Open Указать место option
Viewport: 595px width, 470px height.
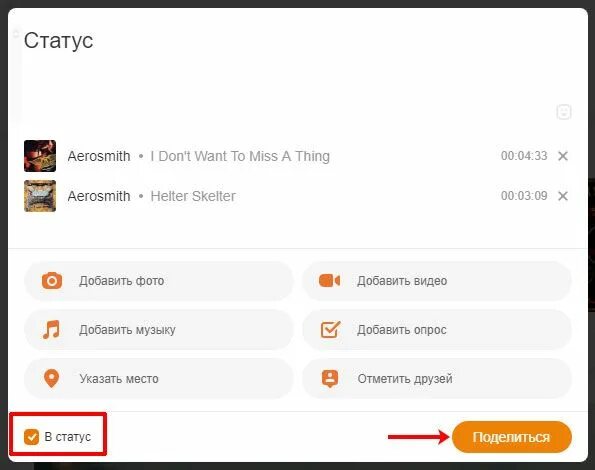159,378
